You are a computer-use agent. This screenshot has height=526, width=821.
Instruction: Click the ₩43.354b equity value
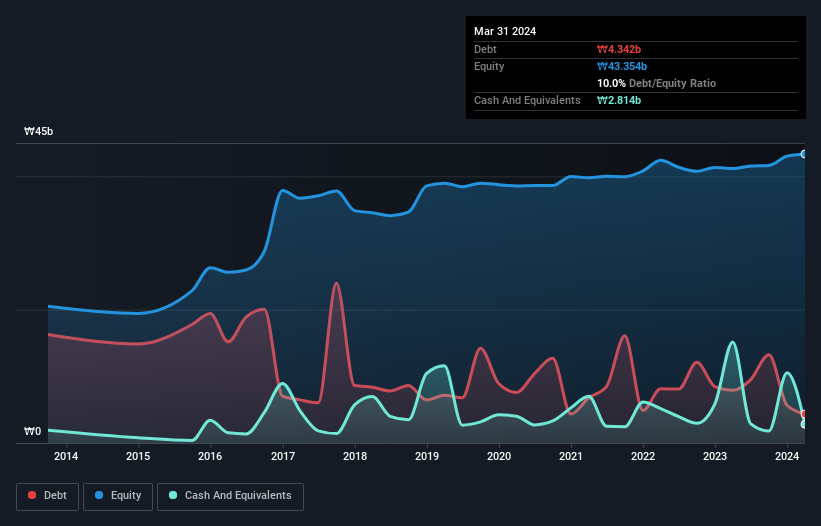(622, 66)
